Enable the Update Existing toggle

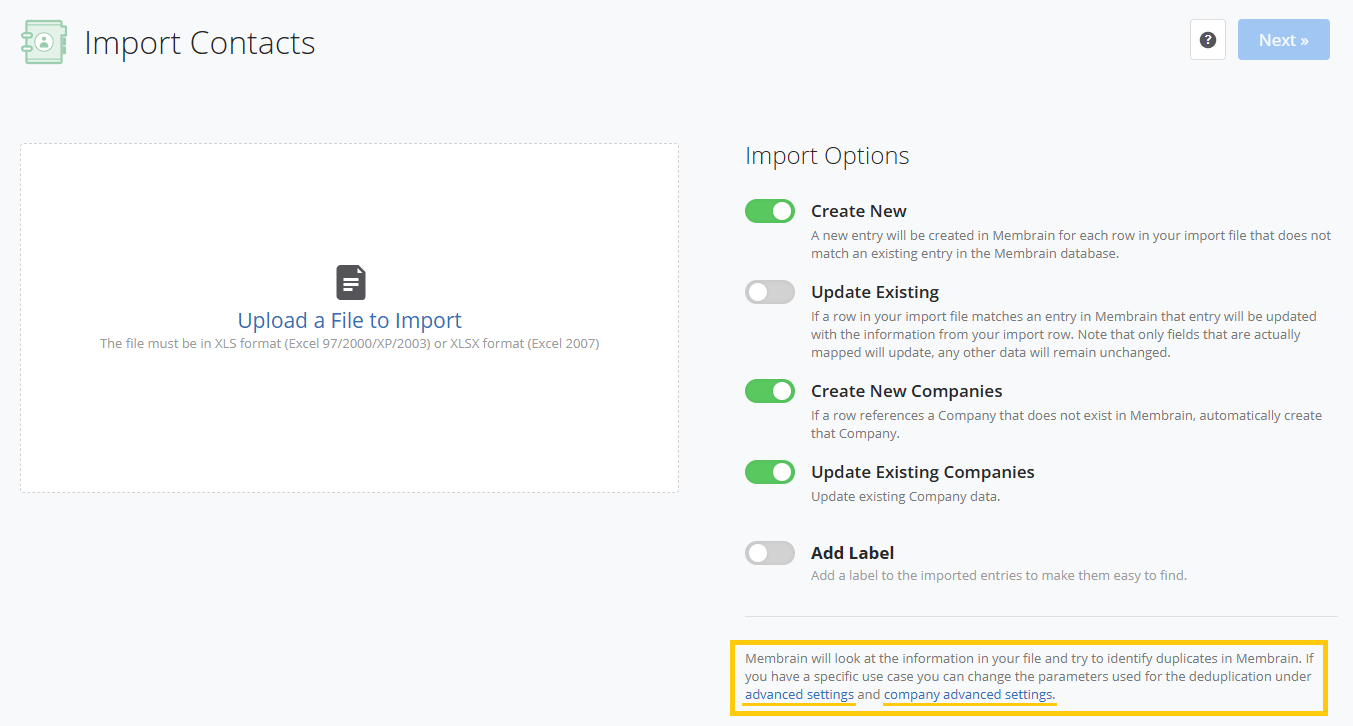click(769, 291)
